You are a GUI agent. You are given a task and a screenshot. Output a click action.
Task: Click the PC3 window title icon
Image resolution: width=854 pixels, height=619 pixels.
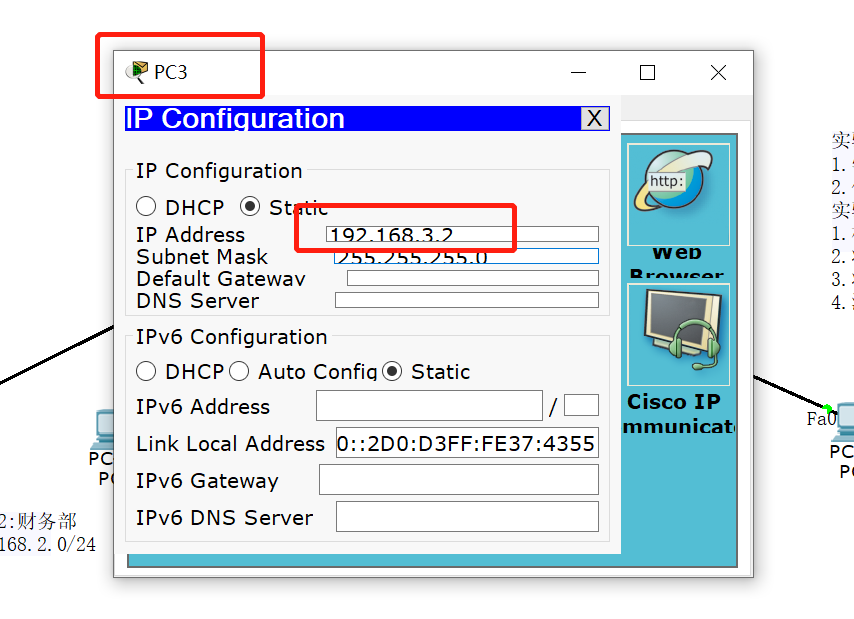coord(137,72)
